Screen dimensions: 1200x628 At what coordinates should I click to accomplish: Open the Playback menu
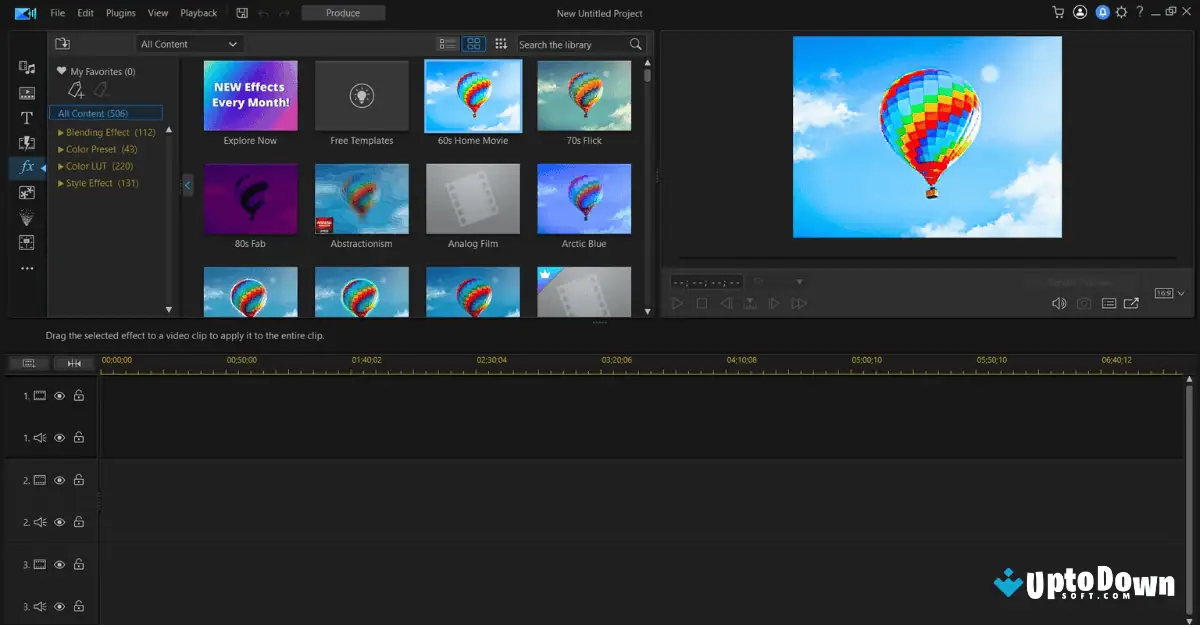pos(198,13)
